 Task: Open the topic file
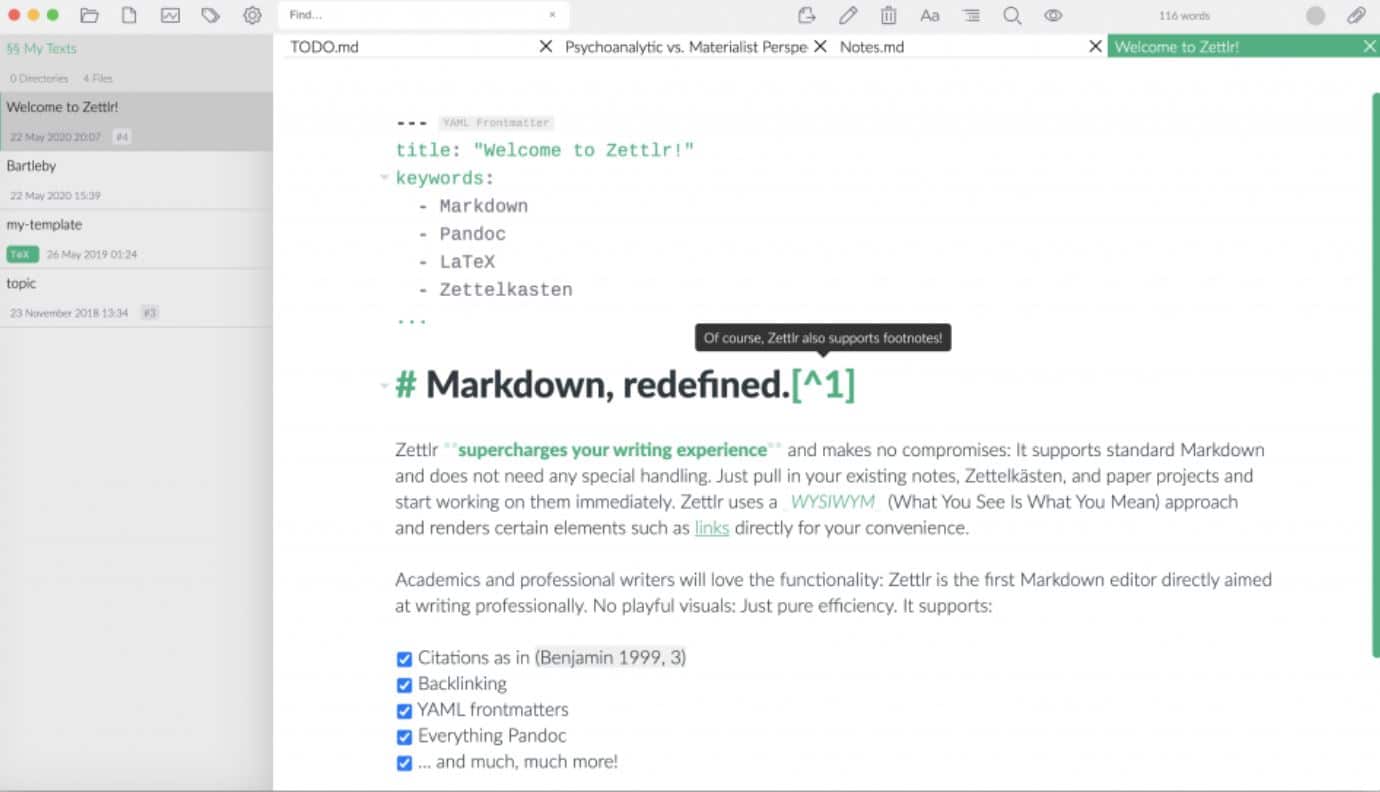136,298
